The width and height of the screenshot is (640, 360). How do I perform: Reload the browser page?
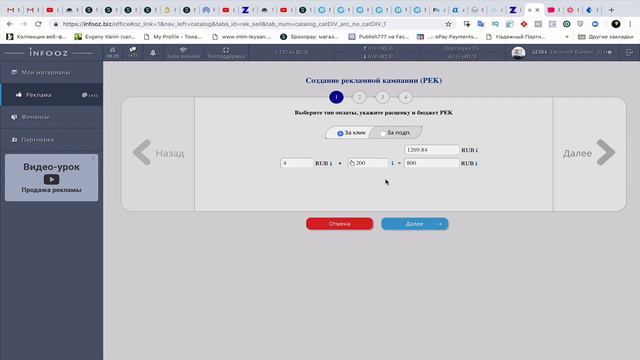click(x=38, y=24)
